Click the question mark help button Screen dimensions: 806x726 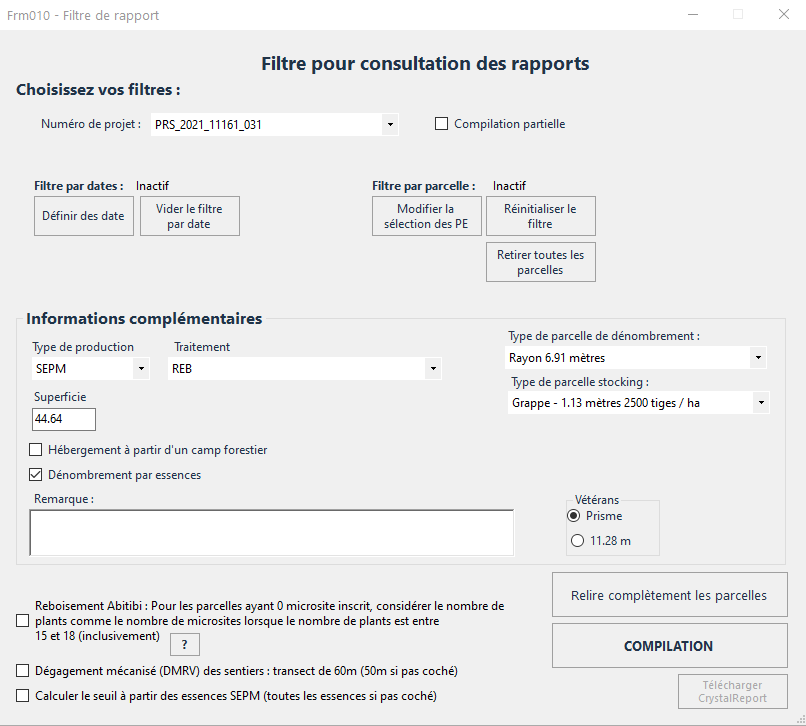[x=184, y=644]
